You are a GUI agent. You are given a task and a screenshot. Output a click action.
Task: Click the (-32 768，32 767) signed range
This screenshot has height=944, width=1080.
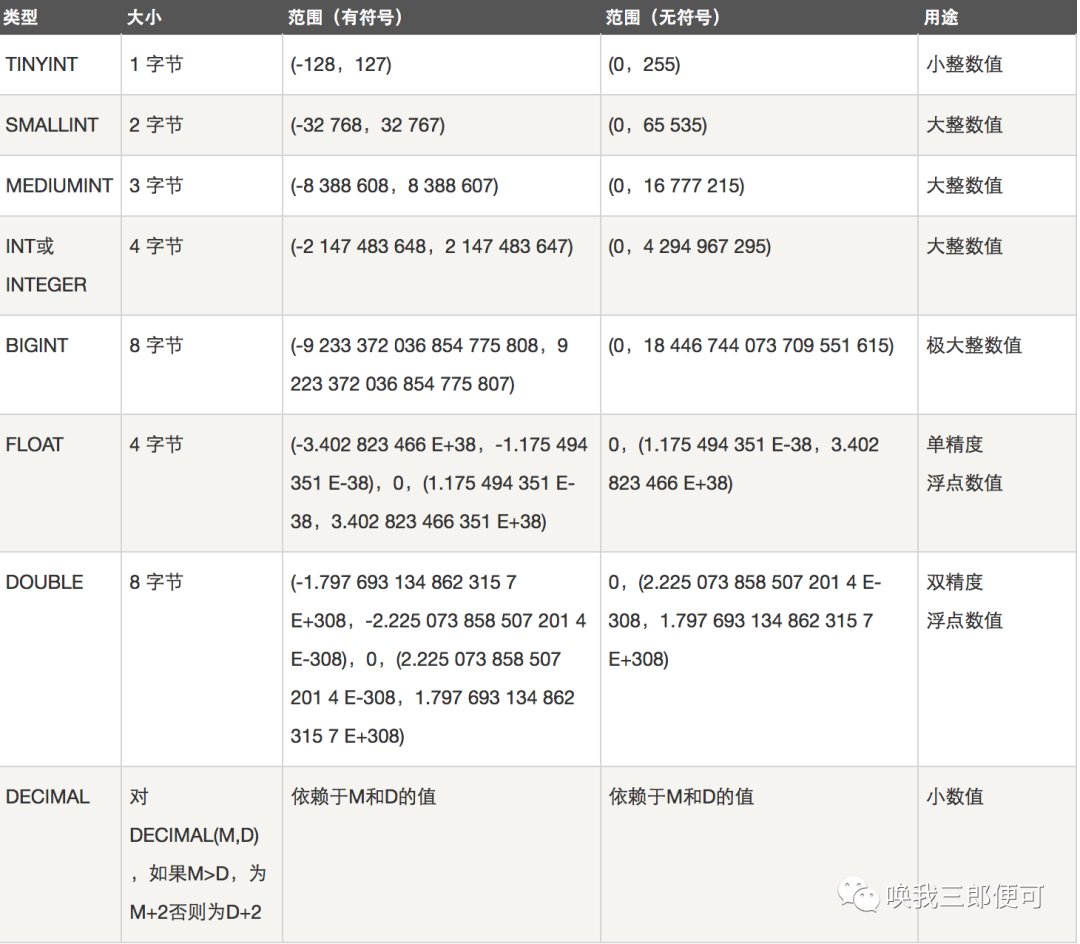pyautogui.click(x=368, y=125)
